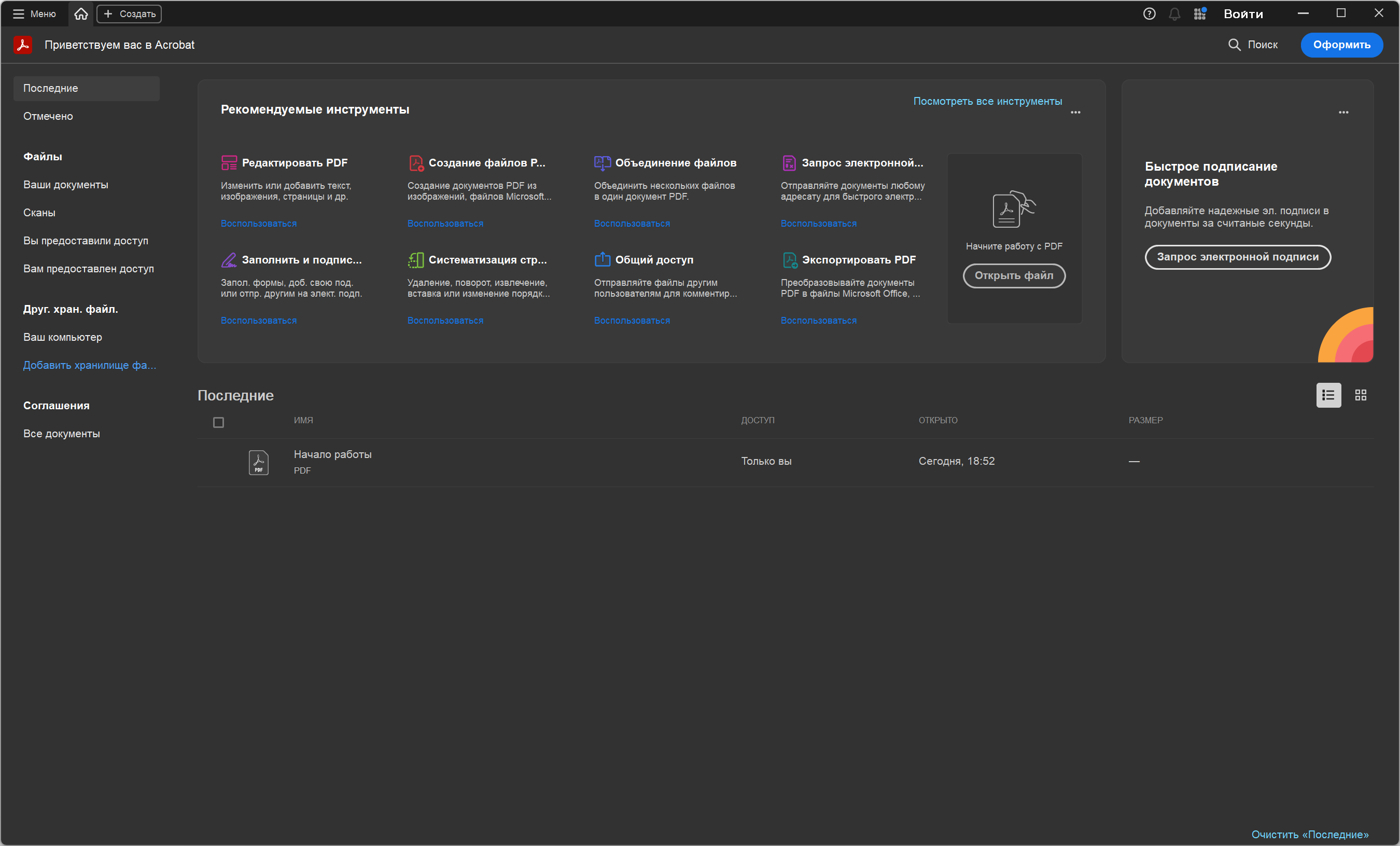The width and height of the screenshot is (1400, 846).
Task: Open Your documents (Ваши документы) in sidebar
Action: tap(66, 185)
